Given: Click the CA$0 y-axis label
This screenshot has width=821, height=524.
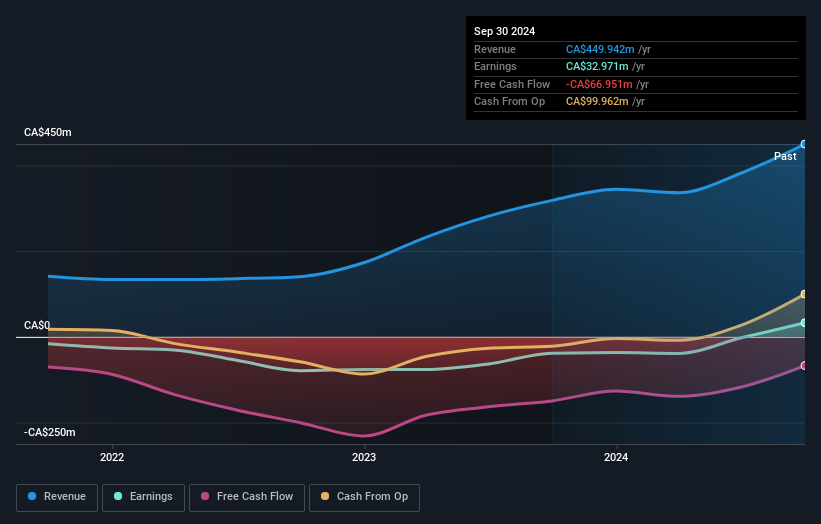Looking at the screenshot, I should click(x=37, y=325).
